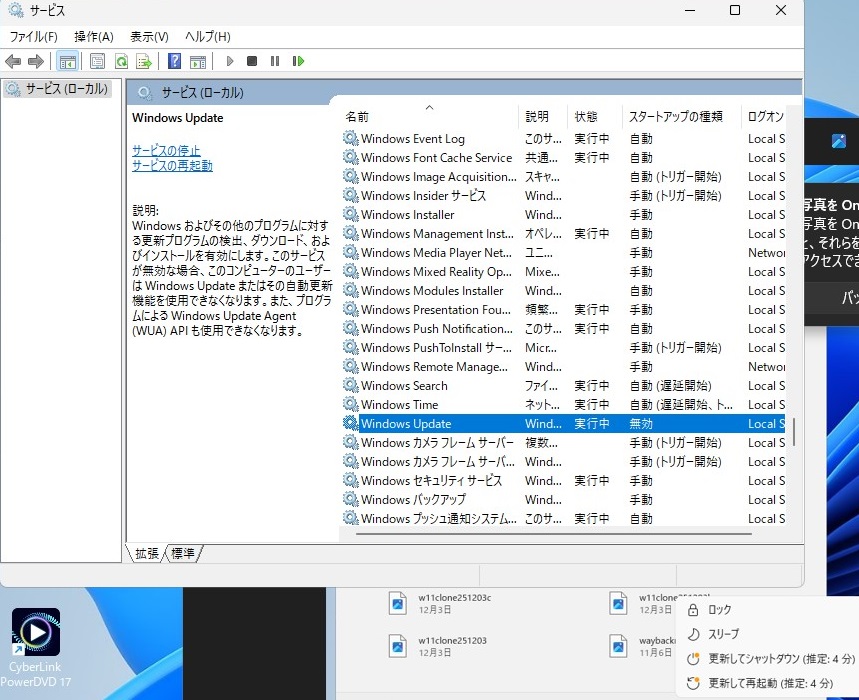
Task: Open the Properties toolbar icon
Action: click(98, 62)
